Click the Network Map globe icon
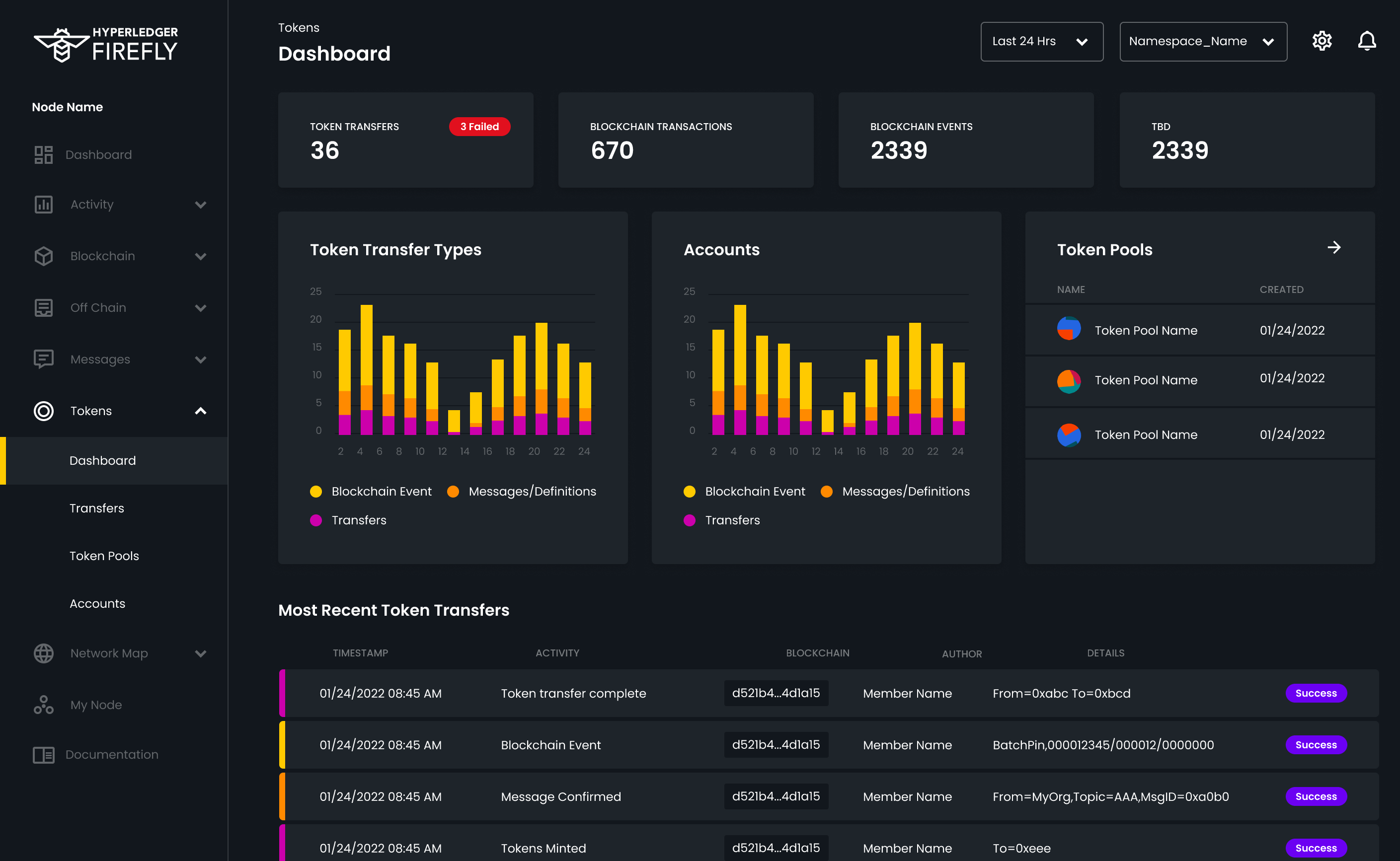This screenshot has height=861, width=1400. [43, 653]
